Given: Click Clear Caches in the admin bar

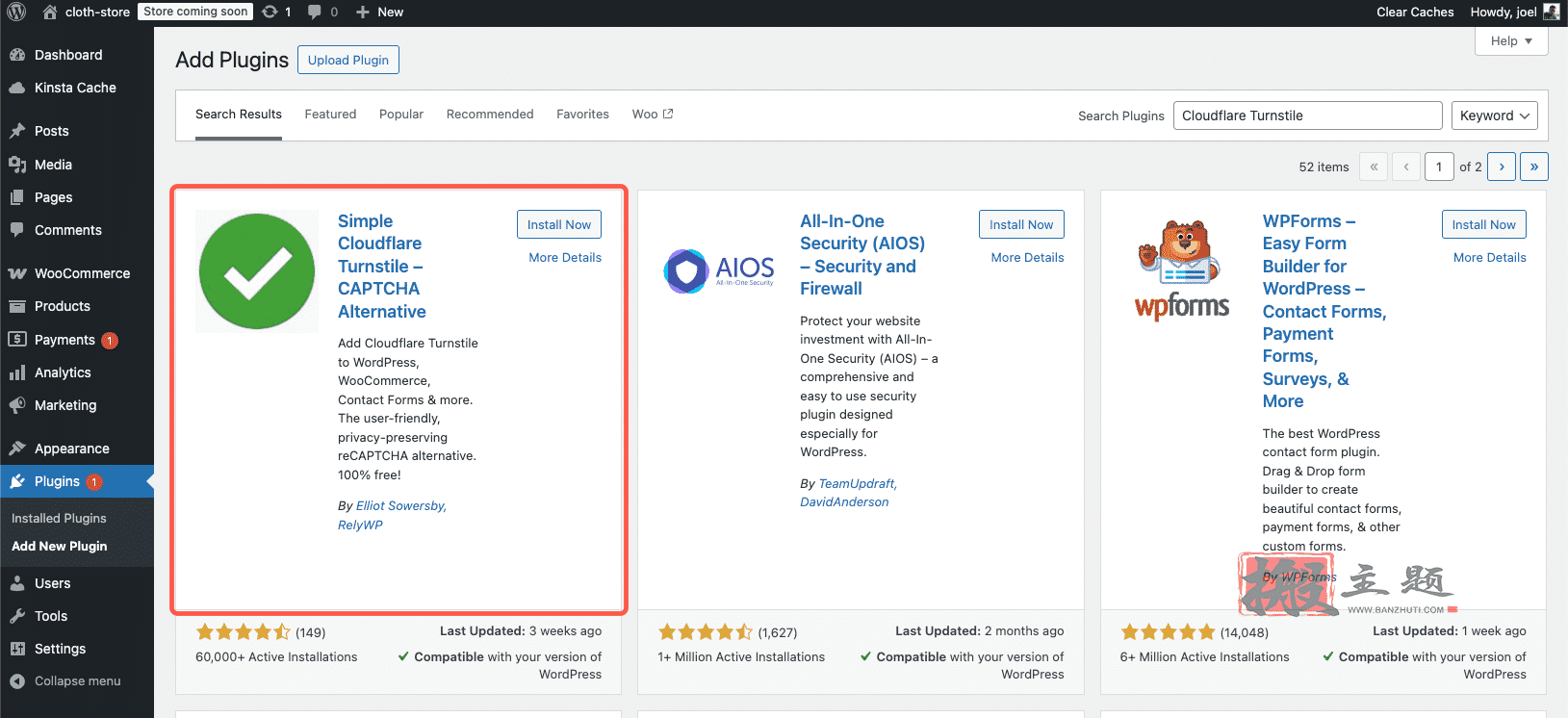Looking at the screenshot, I should click(1415, 12).
